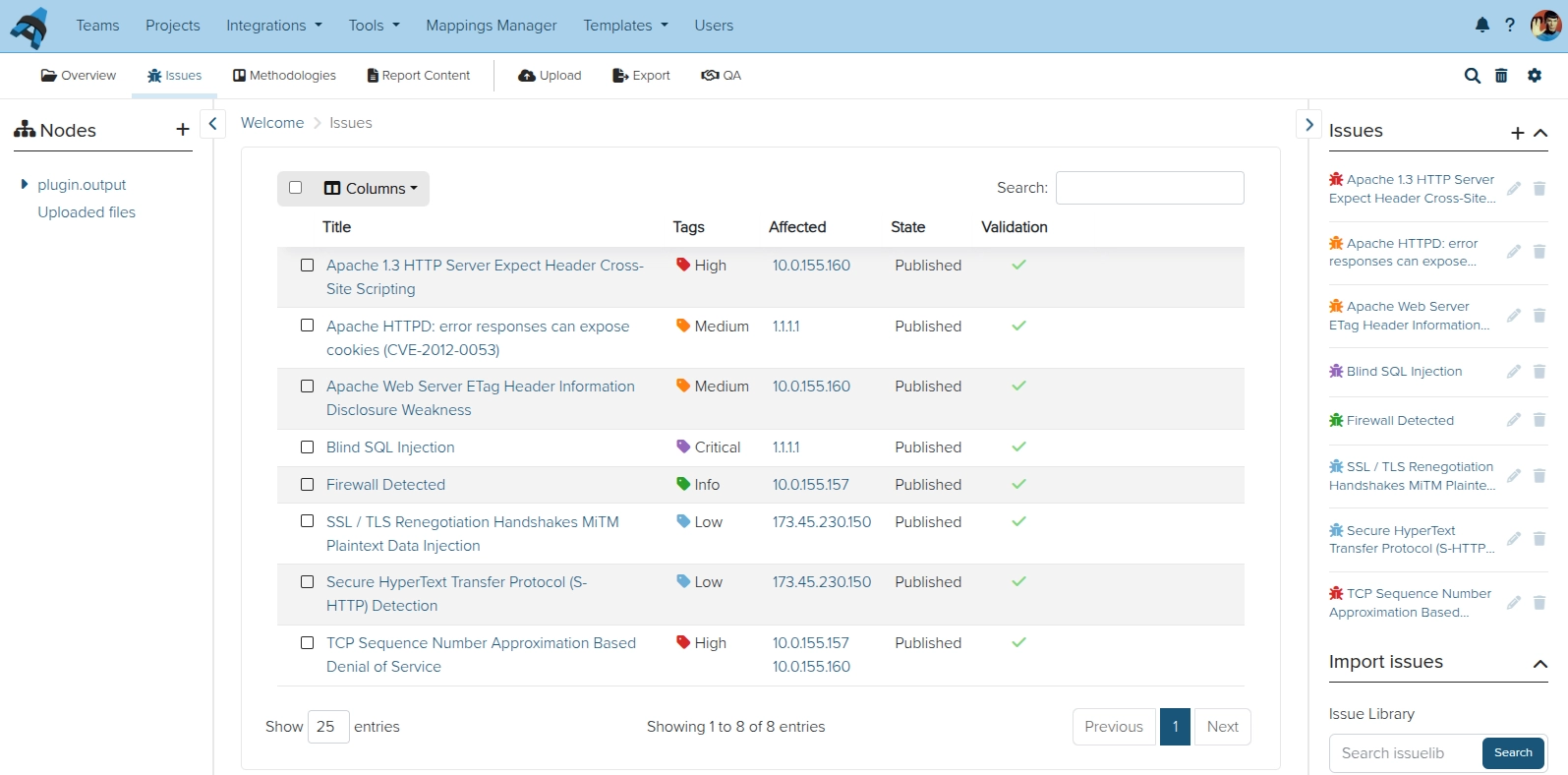Open the Blind SQL Injection issue link
The image size is (1568, 775).
[x=390, y=447]
